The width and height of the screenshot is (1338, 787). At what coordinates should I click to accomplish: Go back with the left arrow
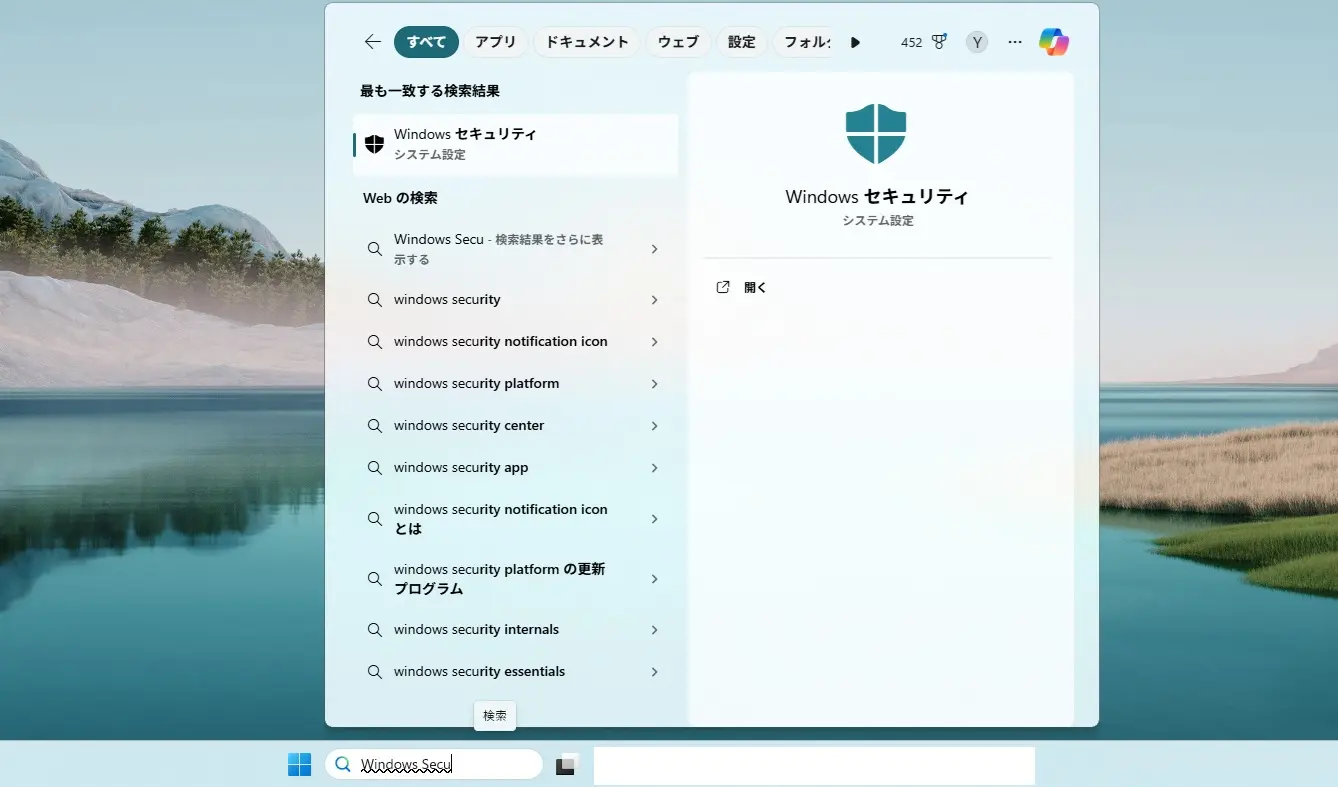pos(372,42)
